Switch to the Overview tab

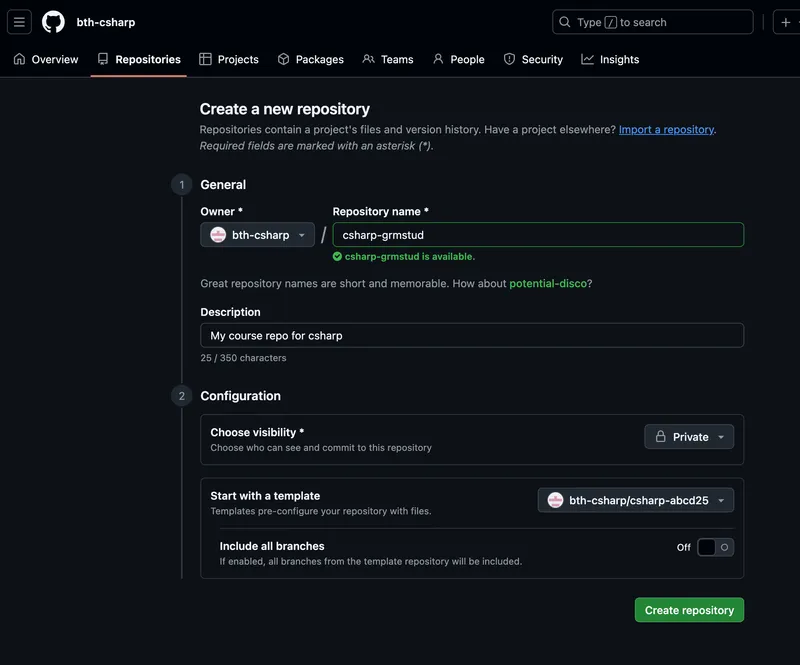pyautogui.click(x=46, y=60)
